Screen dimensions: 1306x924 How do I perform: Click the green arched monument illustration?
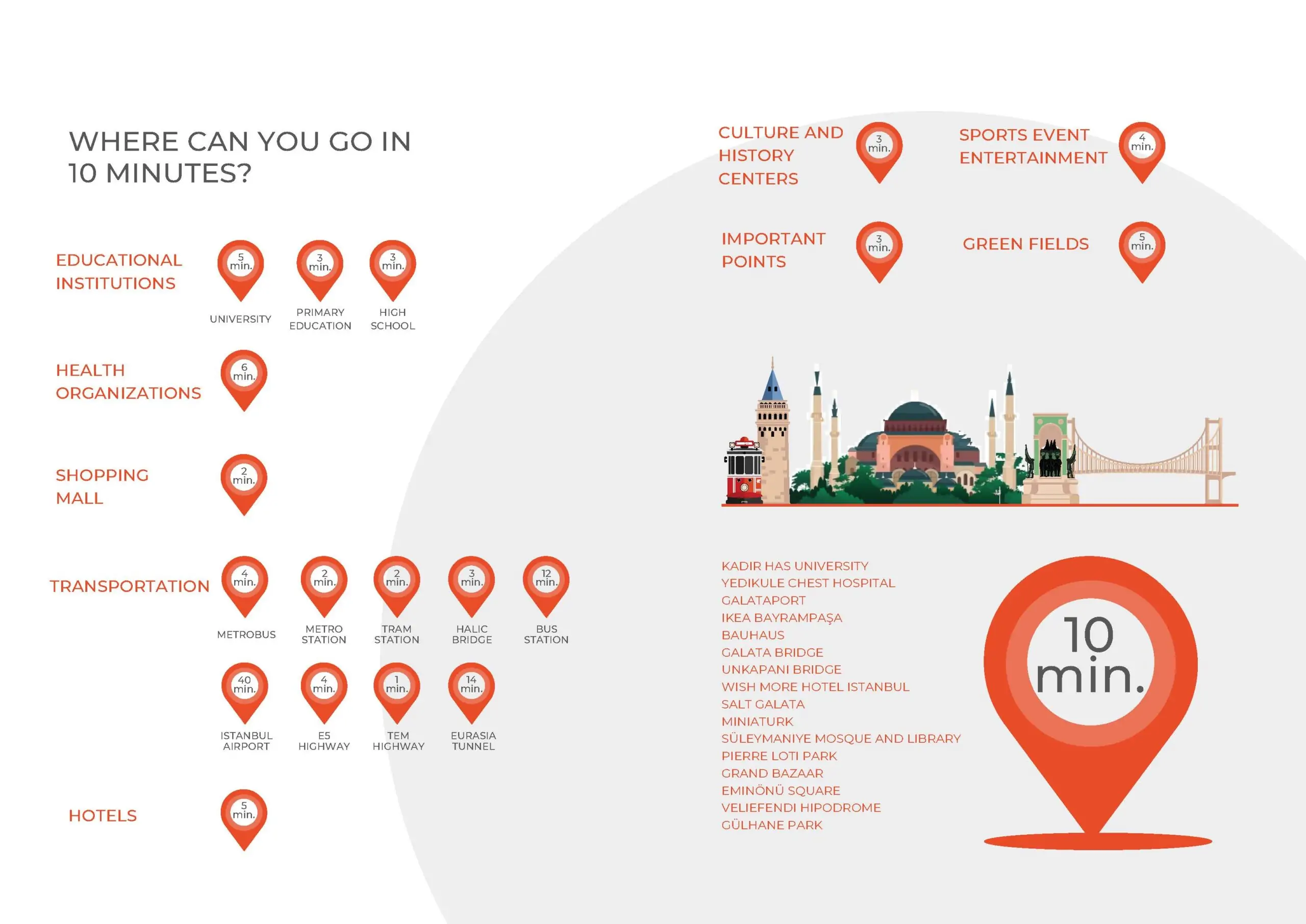(1050, 459)
